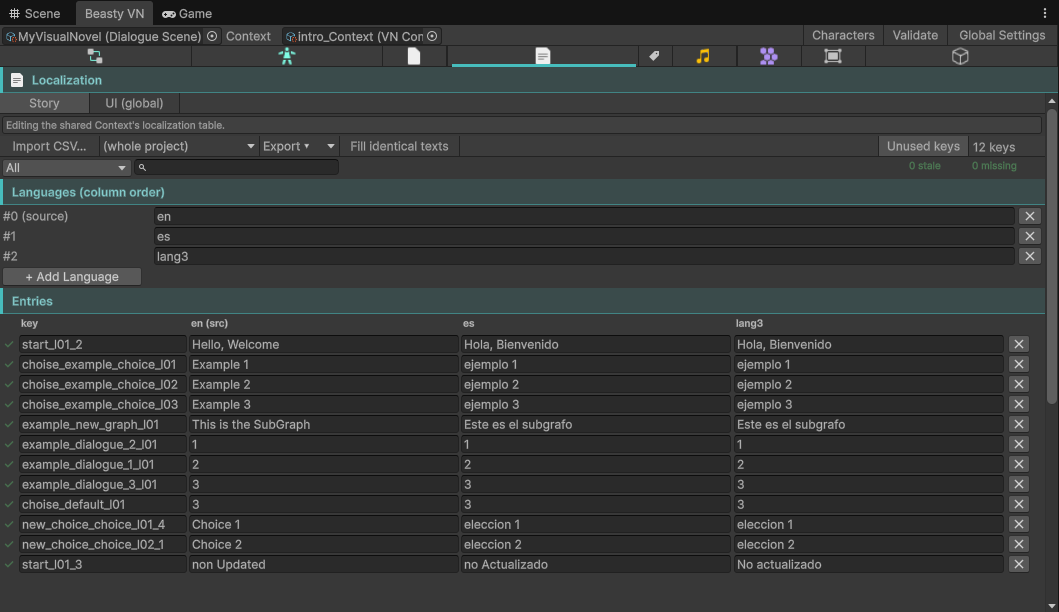
Task: Edit language #0 source field 'en'
Action: click(584, 216)
